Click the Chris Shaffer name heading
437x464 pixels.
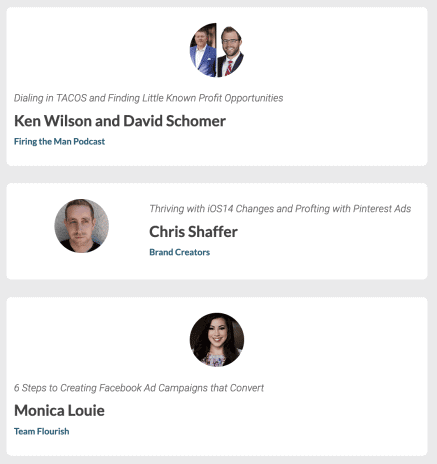click(193, 232)
